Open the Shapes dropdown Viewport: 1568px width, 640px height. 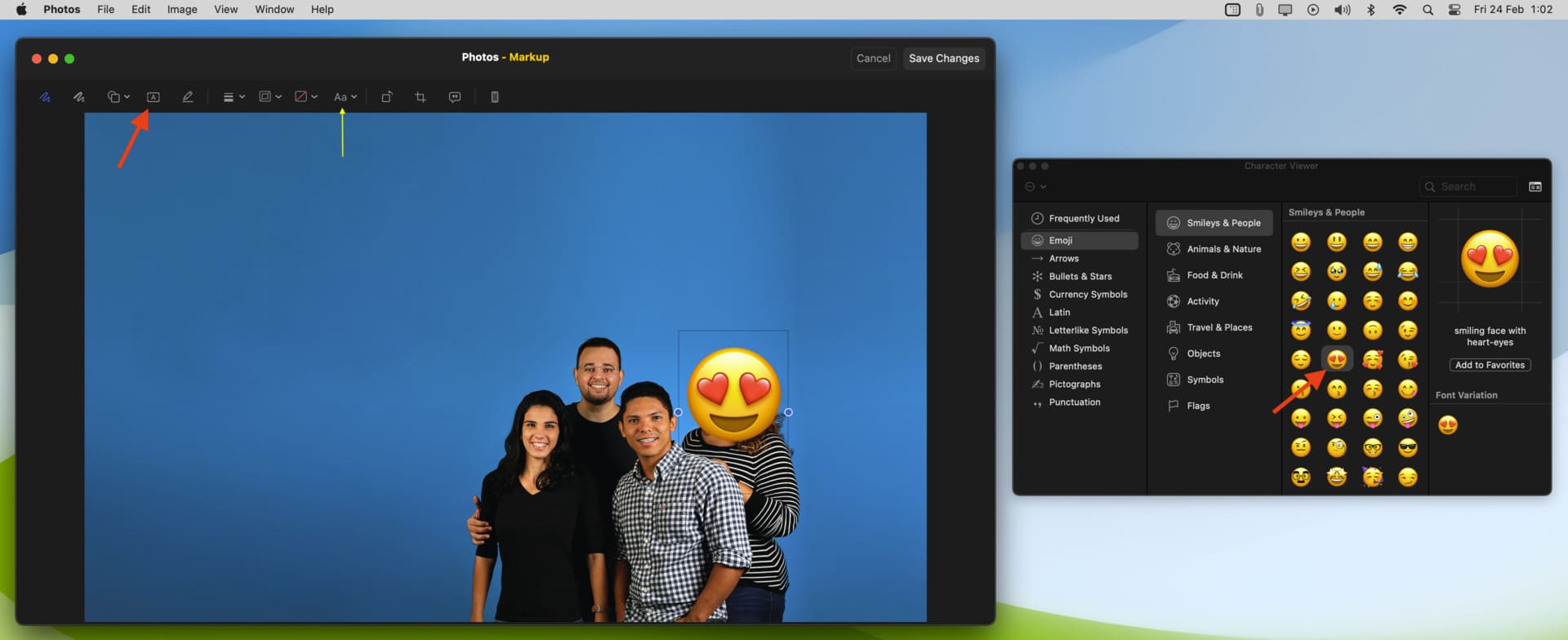(x=118, y=97)
